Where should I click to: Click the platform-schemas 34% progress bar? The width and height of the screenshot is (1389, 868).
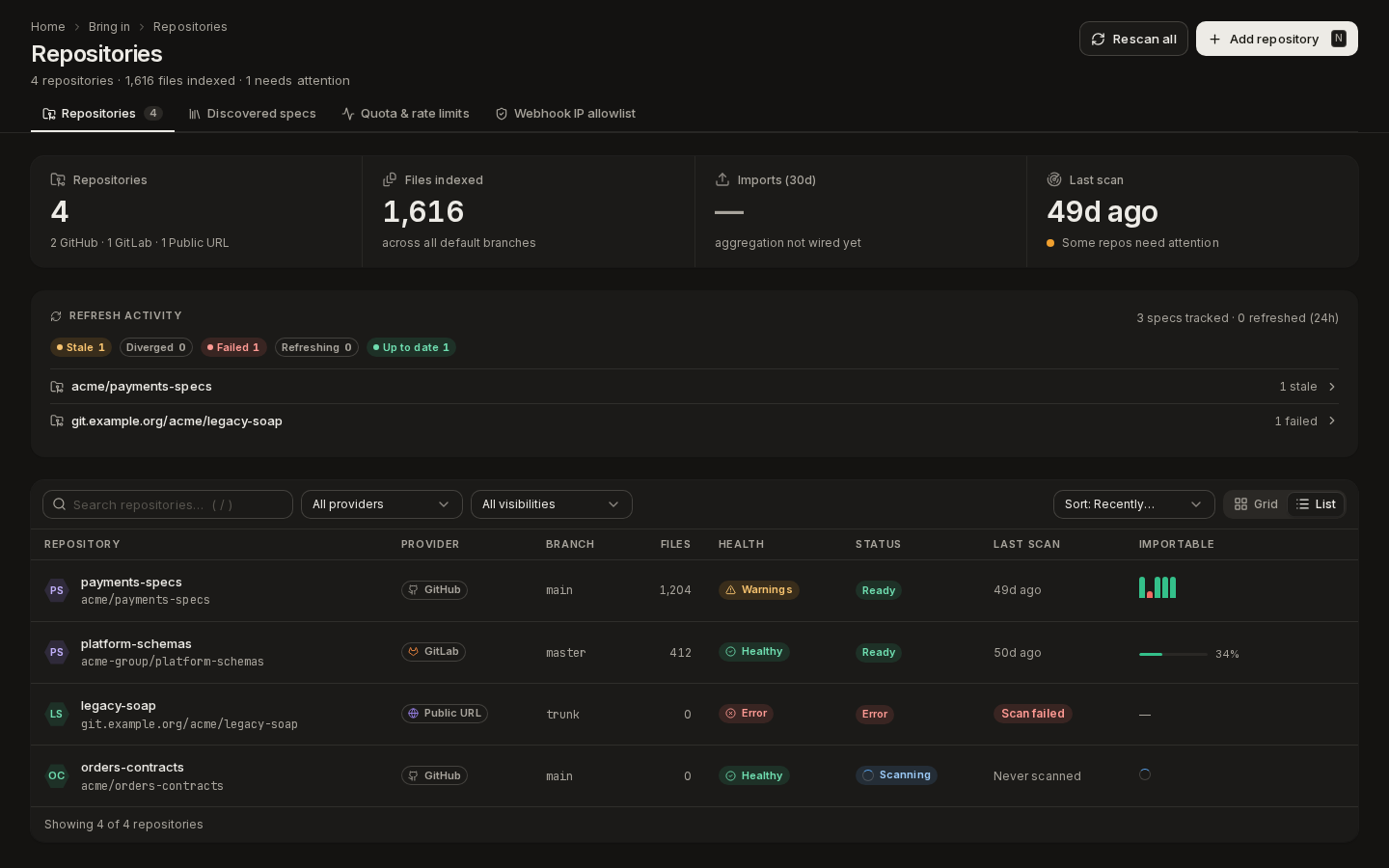coord(1173,654)
